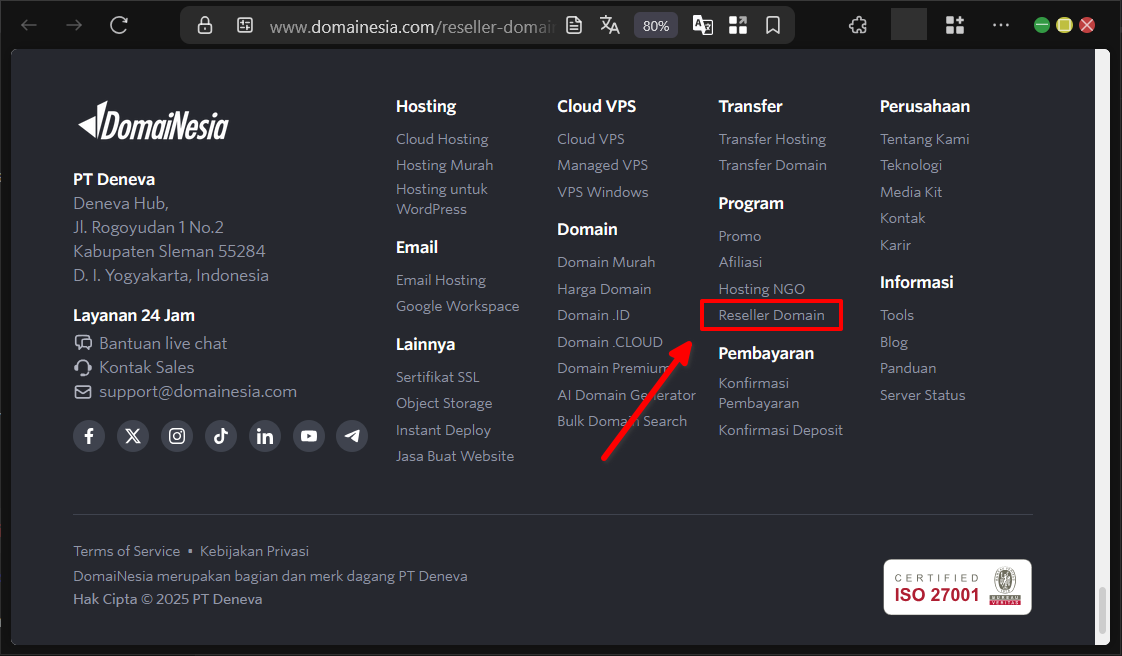Open the Instagram social icon
This screenshot has width=1122, height=656.
177,436
